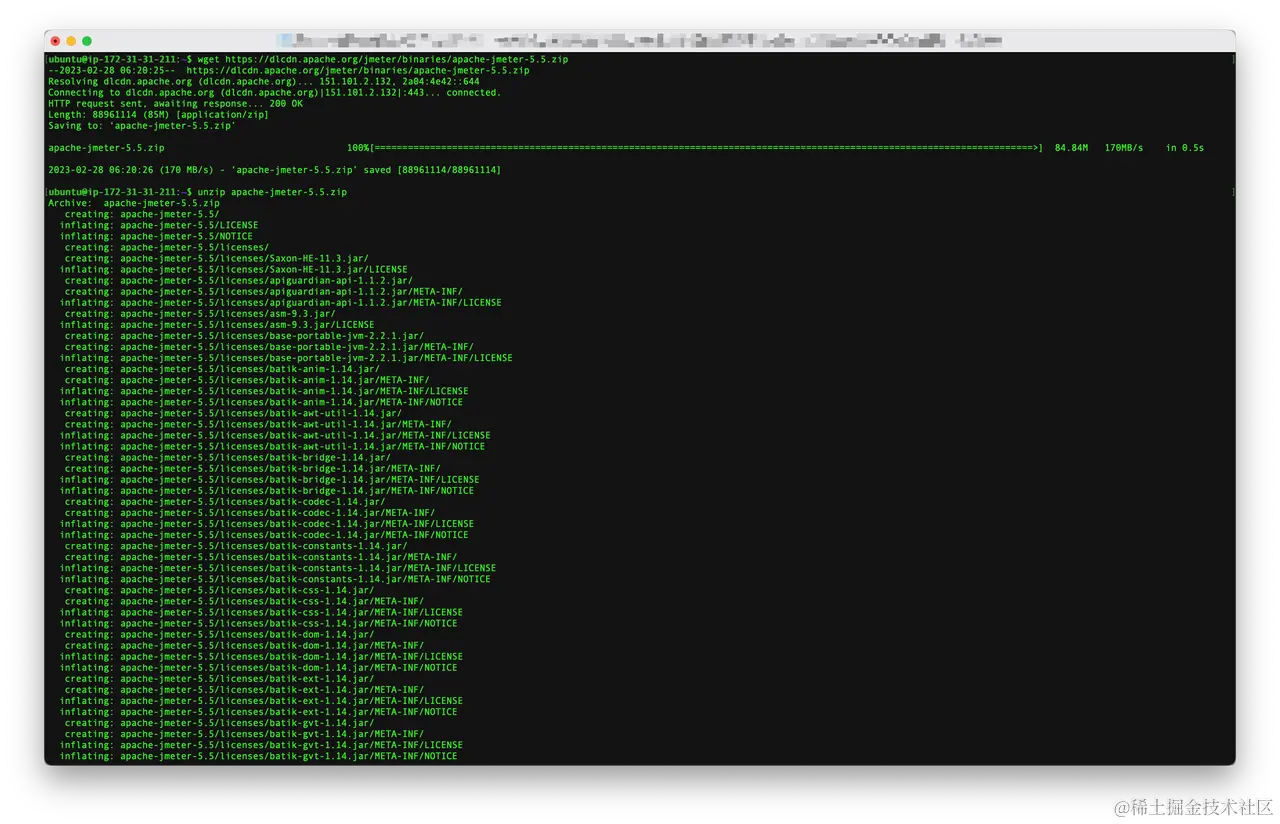
Task: Click 'inflating: apache-jmeter-5.5/NOTICE' line
Action: (156, 236)
